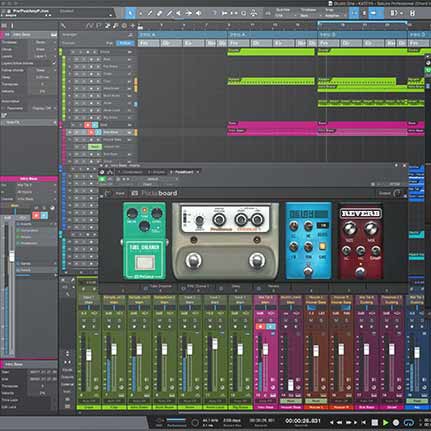Image resolution: width=431 pixels, height=431 pixels.
Task: Click the fader of first green mixer channel
Action: click(x=89, y=355)
